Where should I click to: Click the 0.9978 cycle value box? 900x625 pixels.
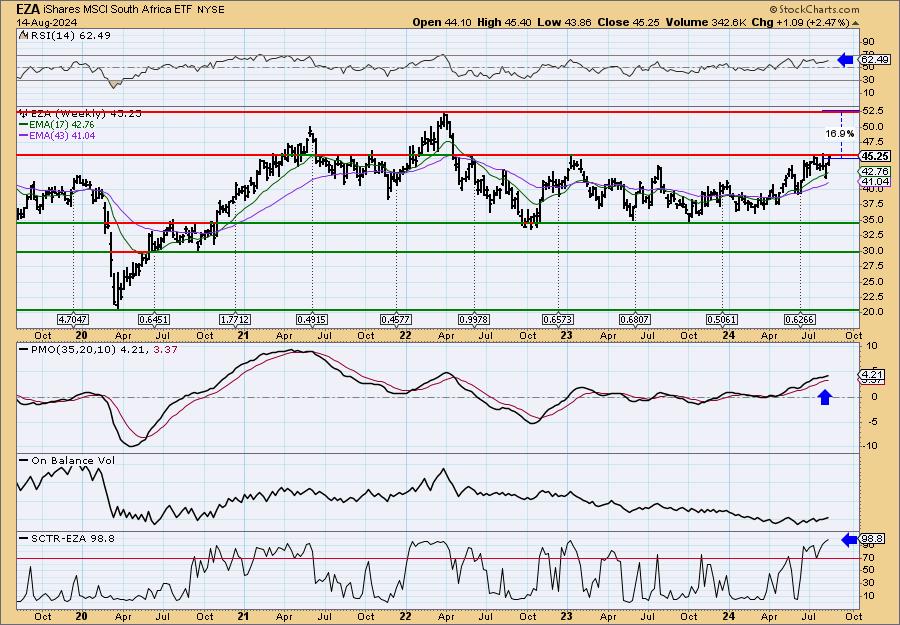pyautogui.click(x=474, y=319)
